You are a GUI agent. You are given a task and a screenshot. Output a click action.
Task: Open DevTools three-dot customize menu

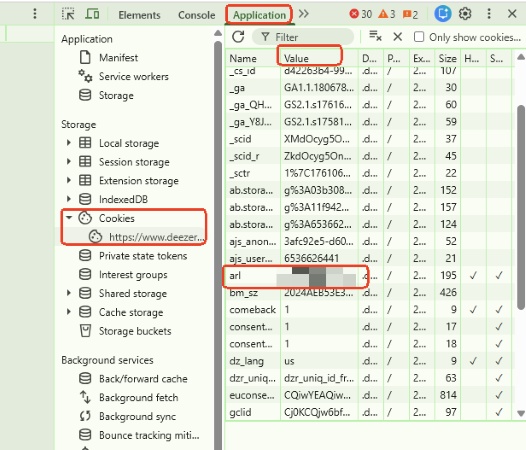489,14
